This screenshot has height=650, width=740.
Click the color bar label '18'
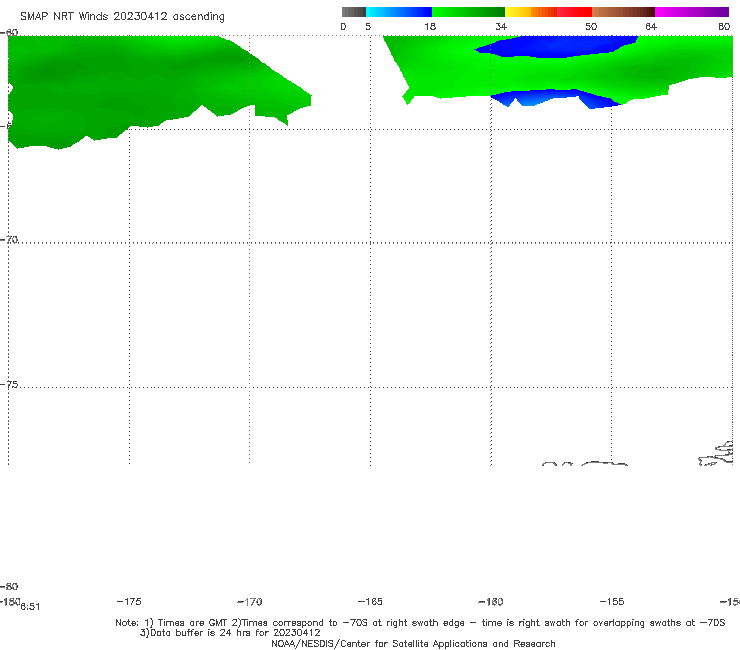[x=430, y=27]
